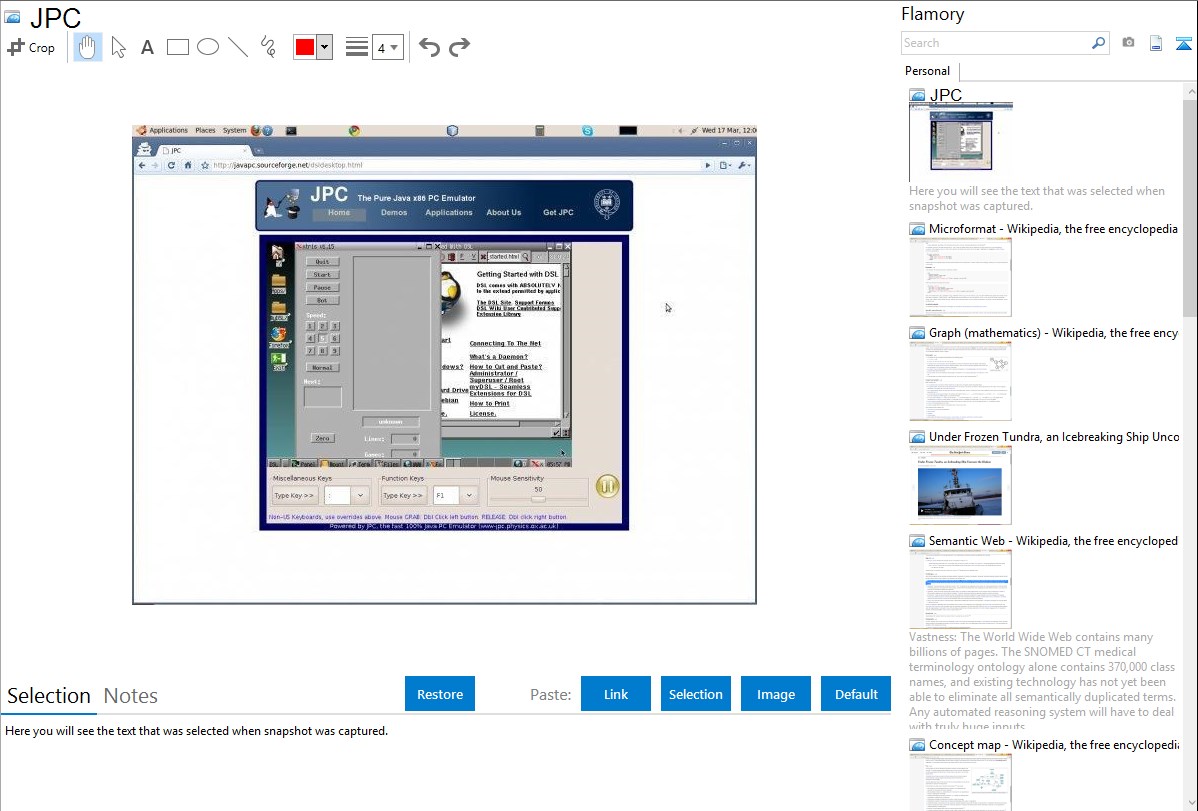Click the large JPC snapshot preview image
Screen dimensions: 1198x811
point(445,365)
